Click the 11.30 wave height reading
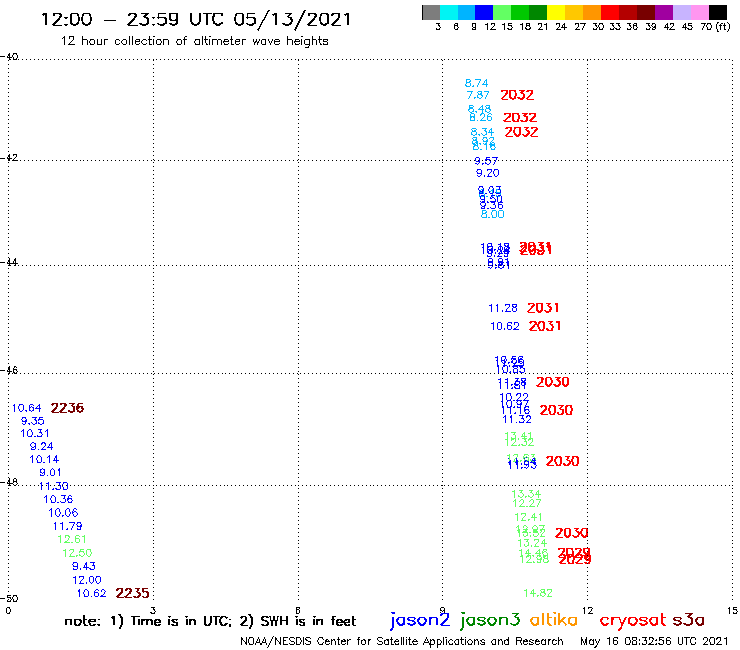This screenshot has width=740, height=650. (x=54, y=486)
